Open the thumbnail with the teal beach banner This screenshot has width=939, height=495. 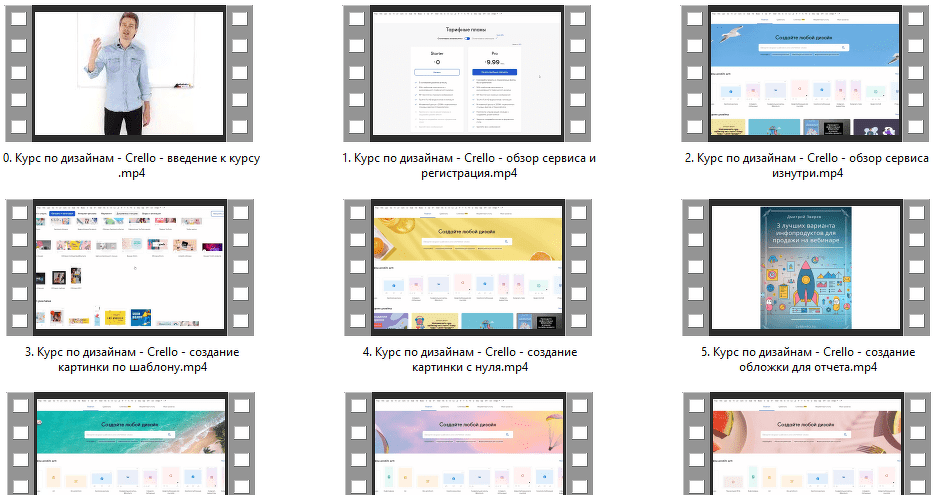click(132, 447)
